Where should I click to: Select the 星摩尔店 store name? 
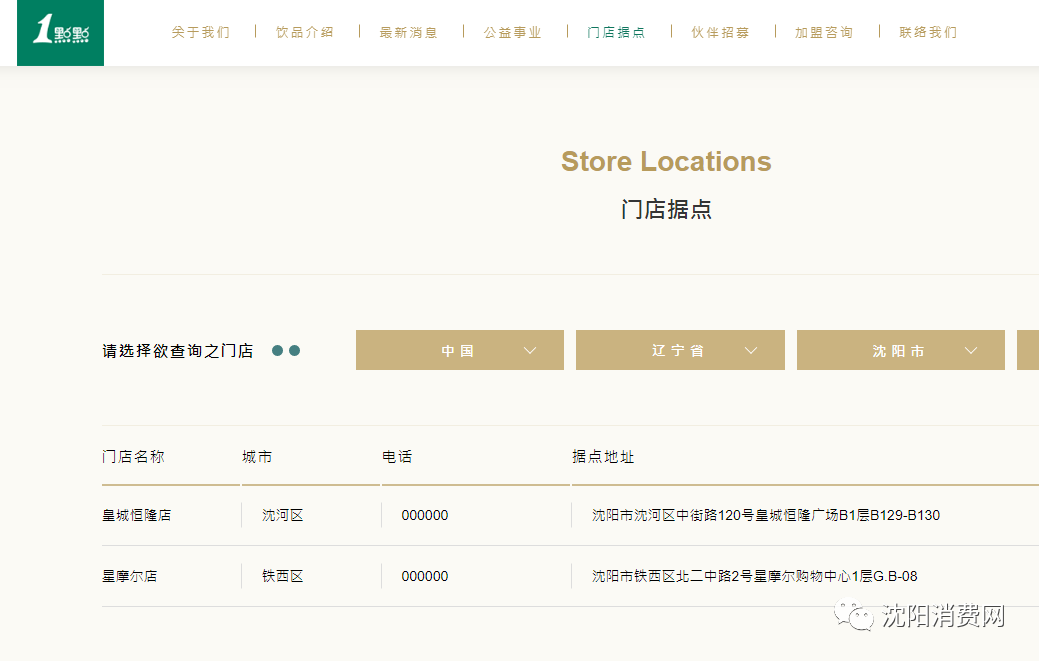coord(130,577)
